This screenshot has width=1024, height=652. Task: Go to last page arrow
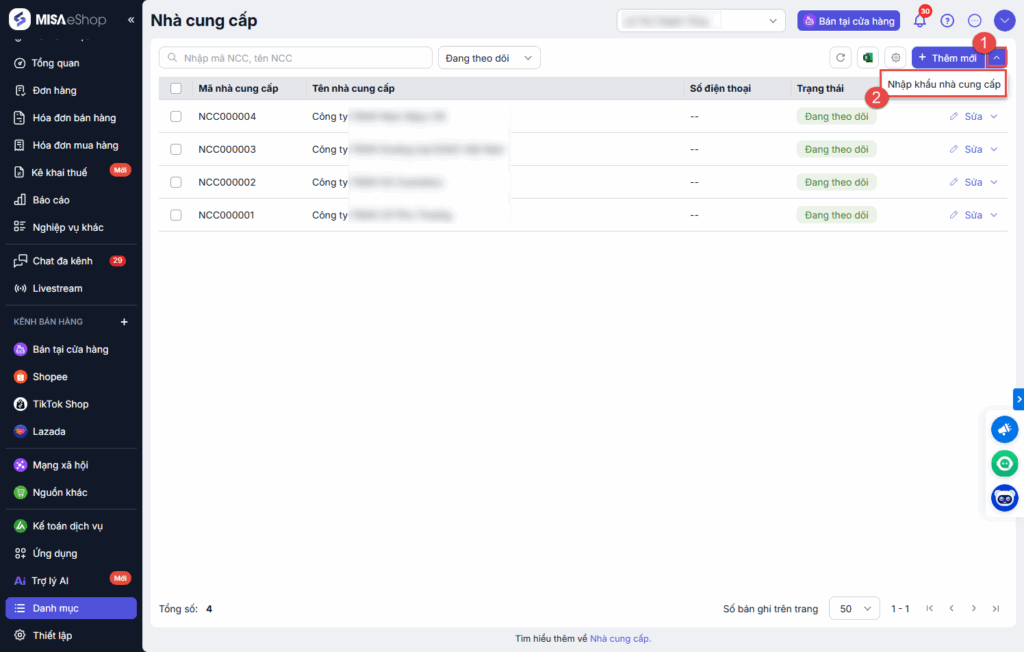click(x=996, y=608)
